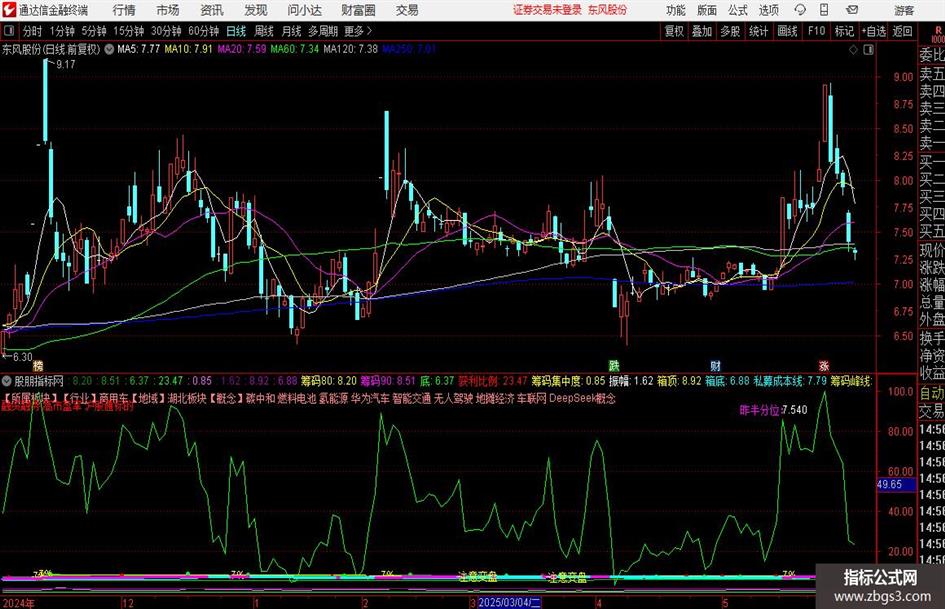Click the 涨 marker below the chart
Image resolution: width=945 pixels, height=609 pixels.
click(x=824, y=365)
